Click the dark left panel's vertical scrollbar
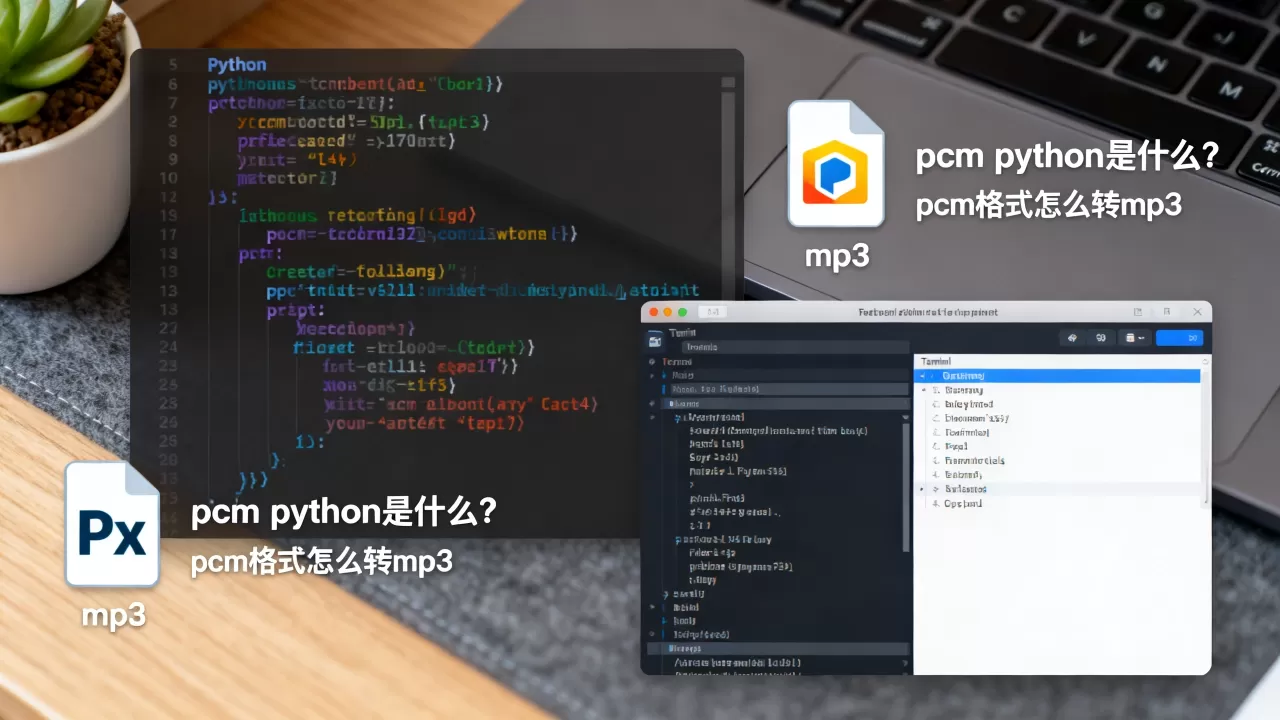This screenshot has height=720, width=1280. pos(906,490)
